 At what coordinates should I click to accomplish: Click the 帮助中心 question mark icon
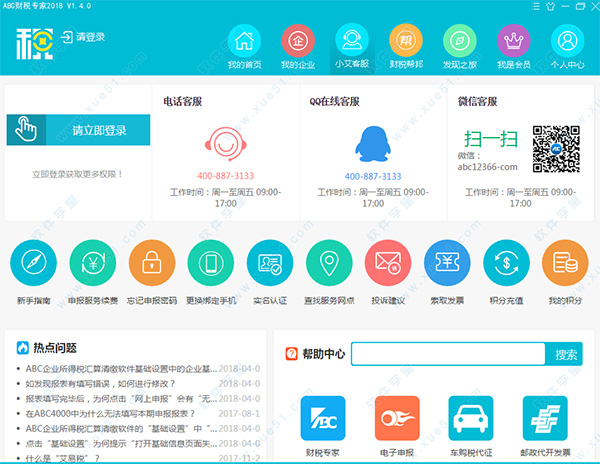292,354
